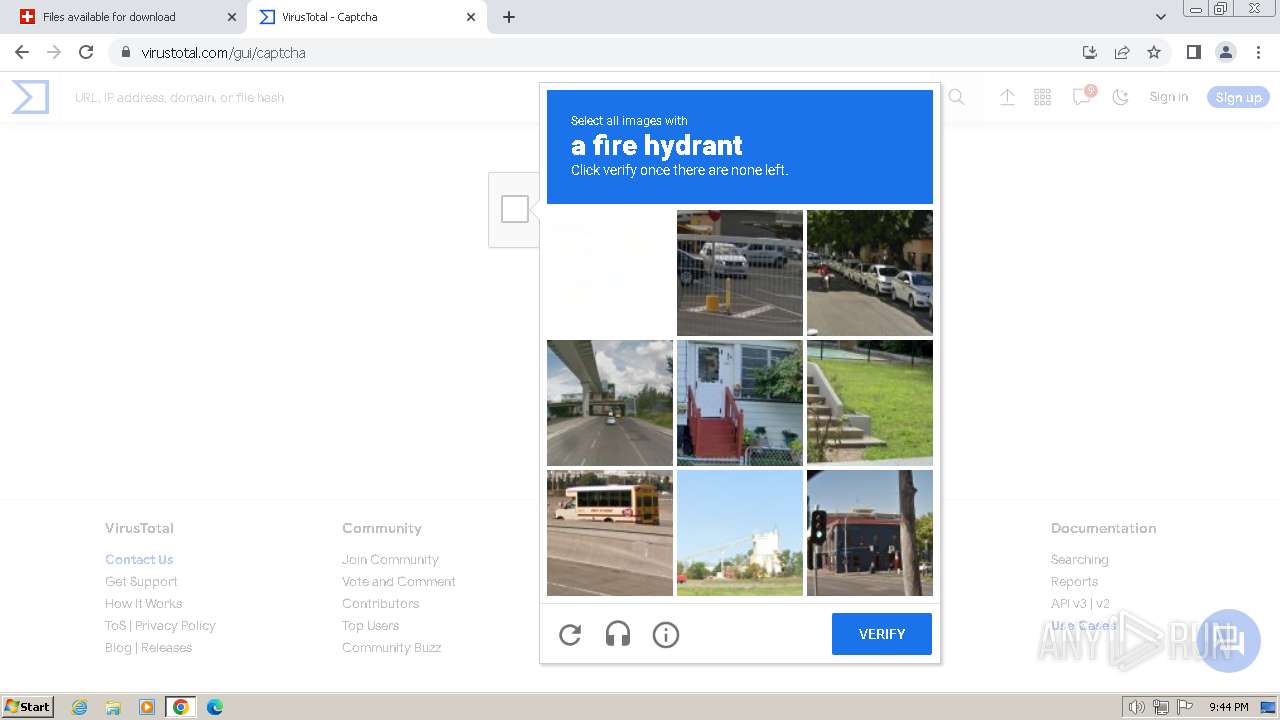
Task: Reload the page with browser refresh button
Action: coord(86,52)
